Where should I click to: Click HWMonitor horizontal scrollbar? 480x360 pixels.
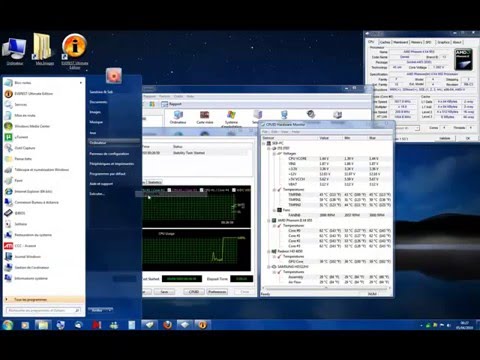coord(327,288)
